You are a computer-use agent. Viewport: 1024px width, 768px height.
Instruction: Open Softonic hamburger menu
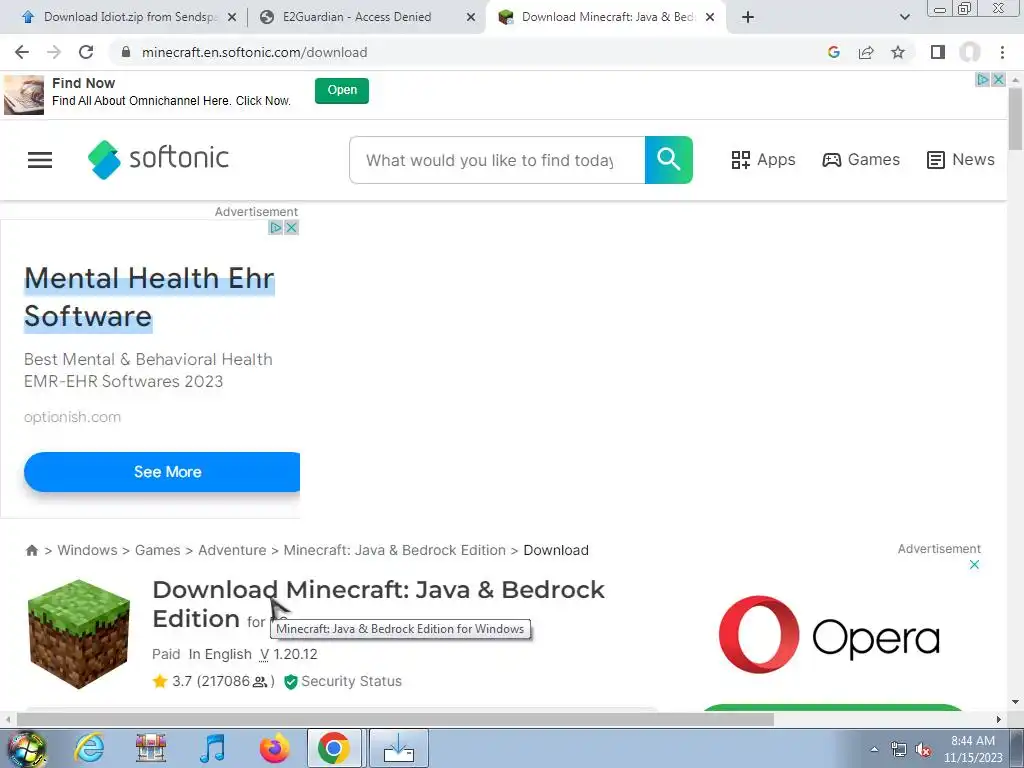(x=40, y=160)
